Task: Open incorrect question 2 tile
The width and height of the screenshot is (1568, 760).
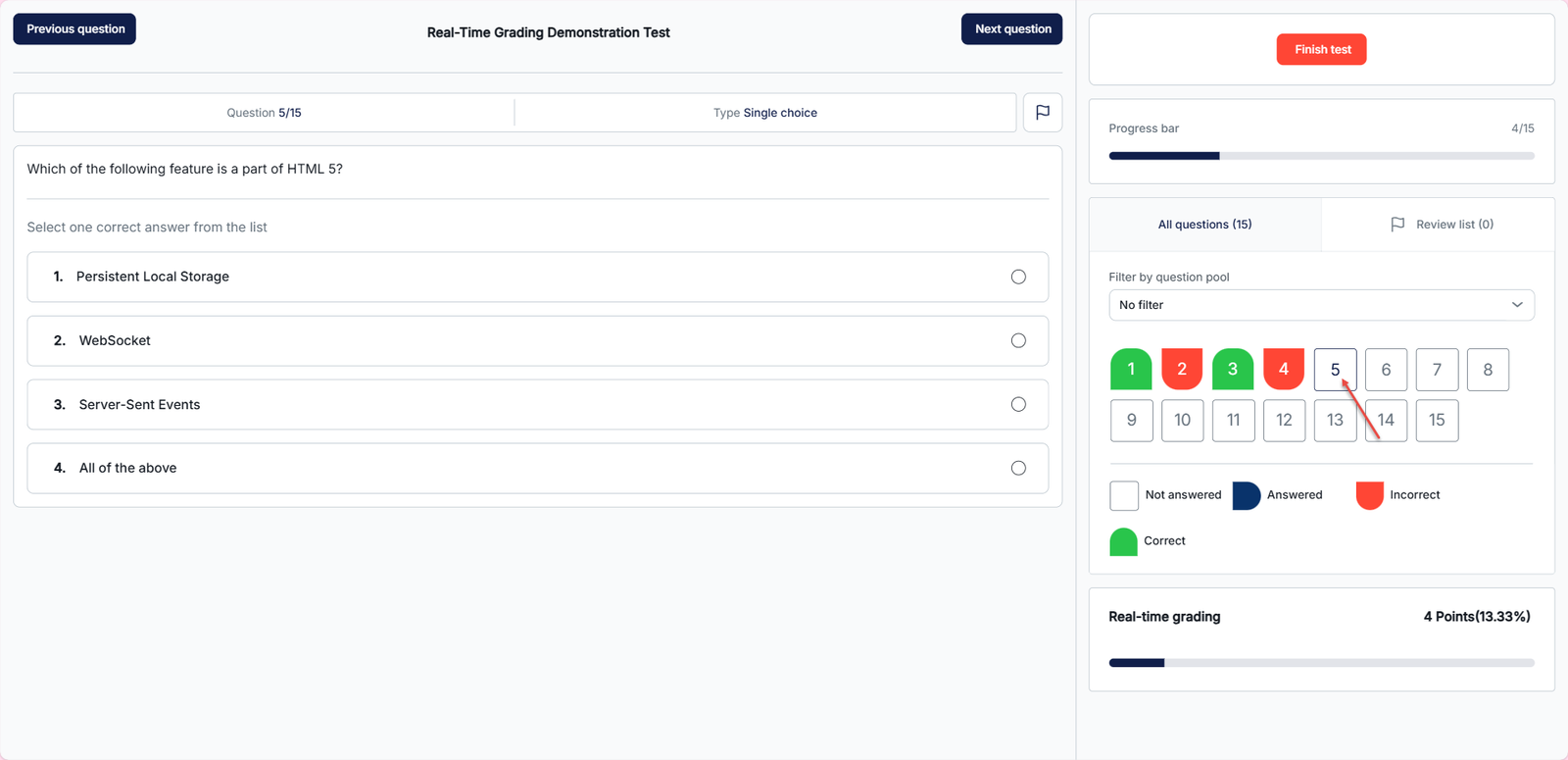Action: click(x=1182, y=370)
